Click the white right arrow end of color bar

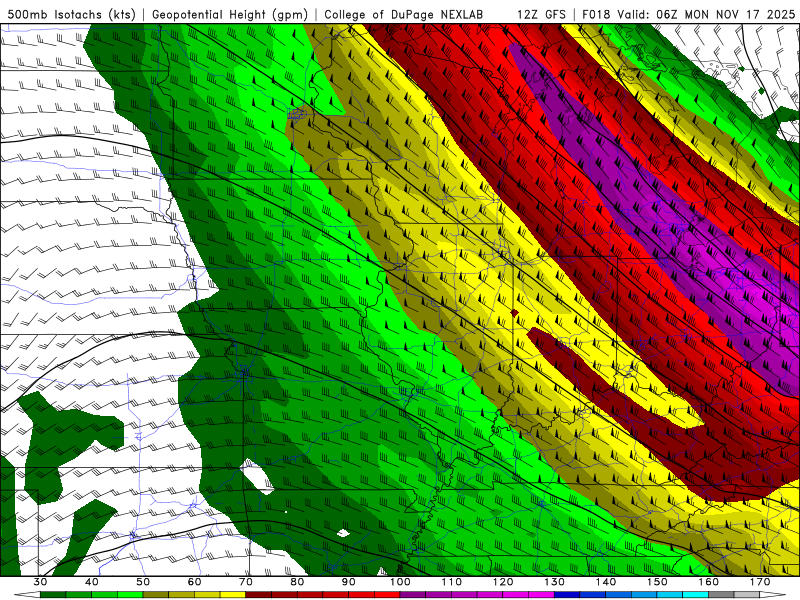[x=772, y=595]
